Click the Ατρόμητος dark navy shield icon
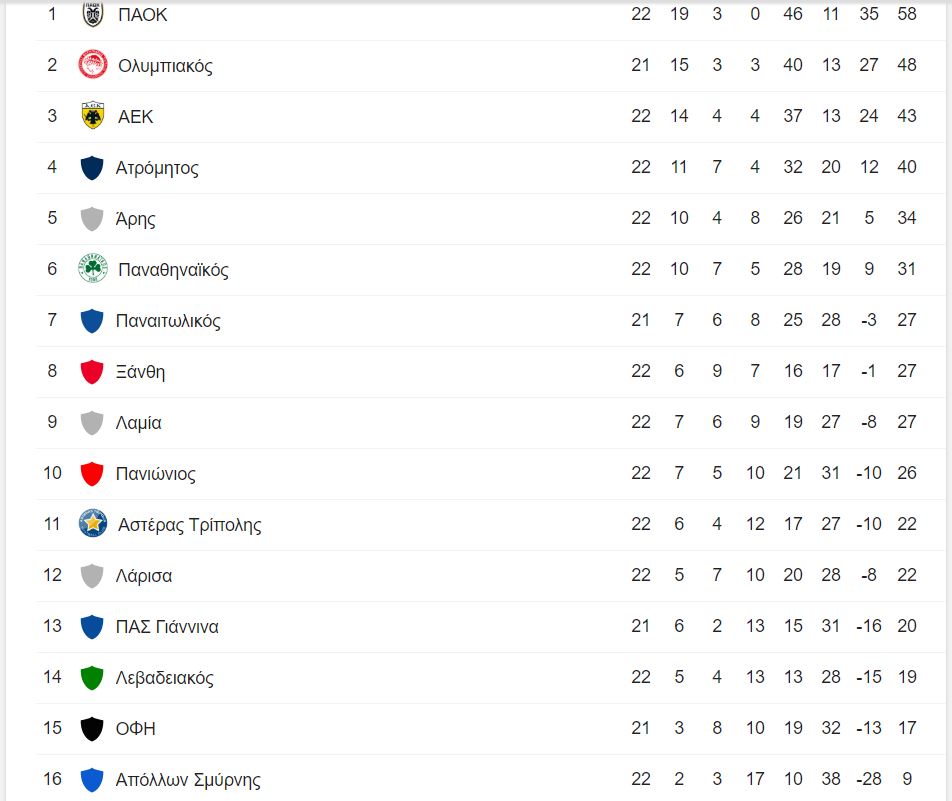The image size is (952, 801). click(92, 168)
